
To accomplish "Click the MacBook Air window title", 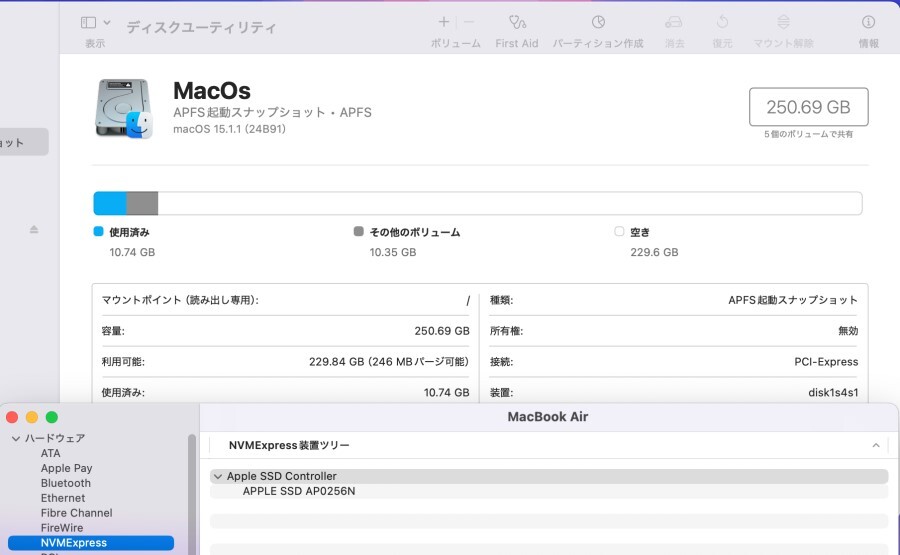I will pos(548,417).
